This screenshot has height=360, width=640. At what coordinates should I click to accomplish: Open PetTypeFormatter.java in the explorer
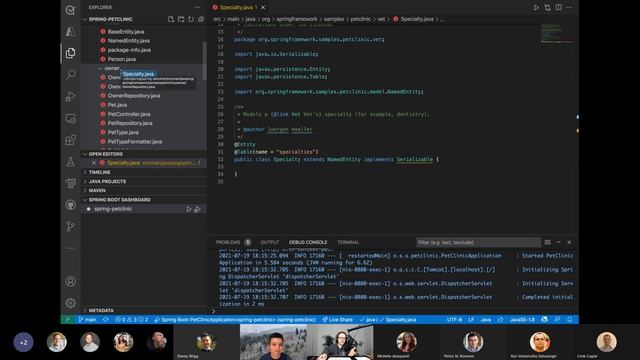coord(135,142)
